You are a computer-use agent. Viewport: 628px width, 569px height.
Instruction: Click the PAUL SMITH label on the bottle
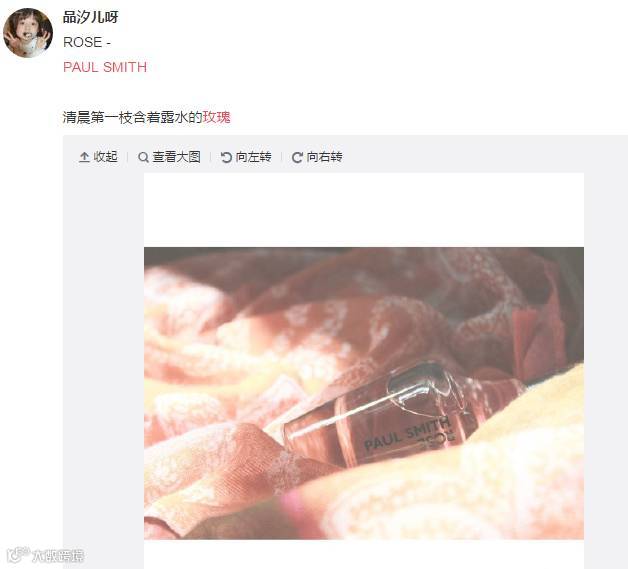407,432
